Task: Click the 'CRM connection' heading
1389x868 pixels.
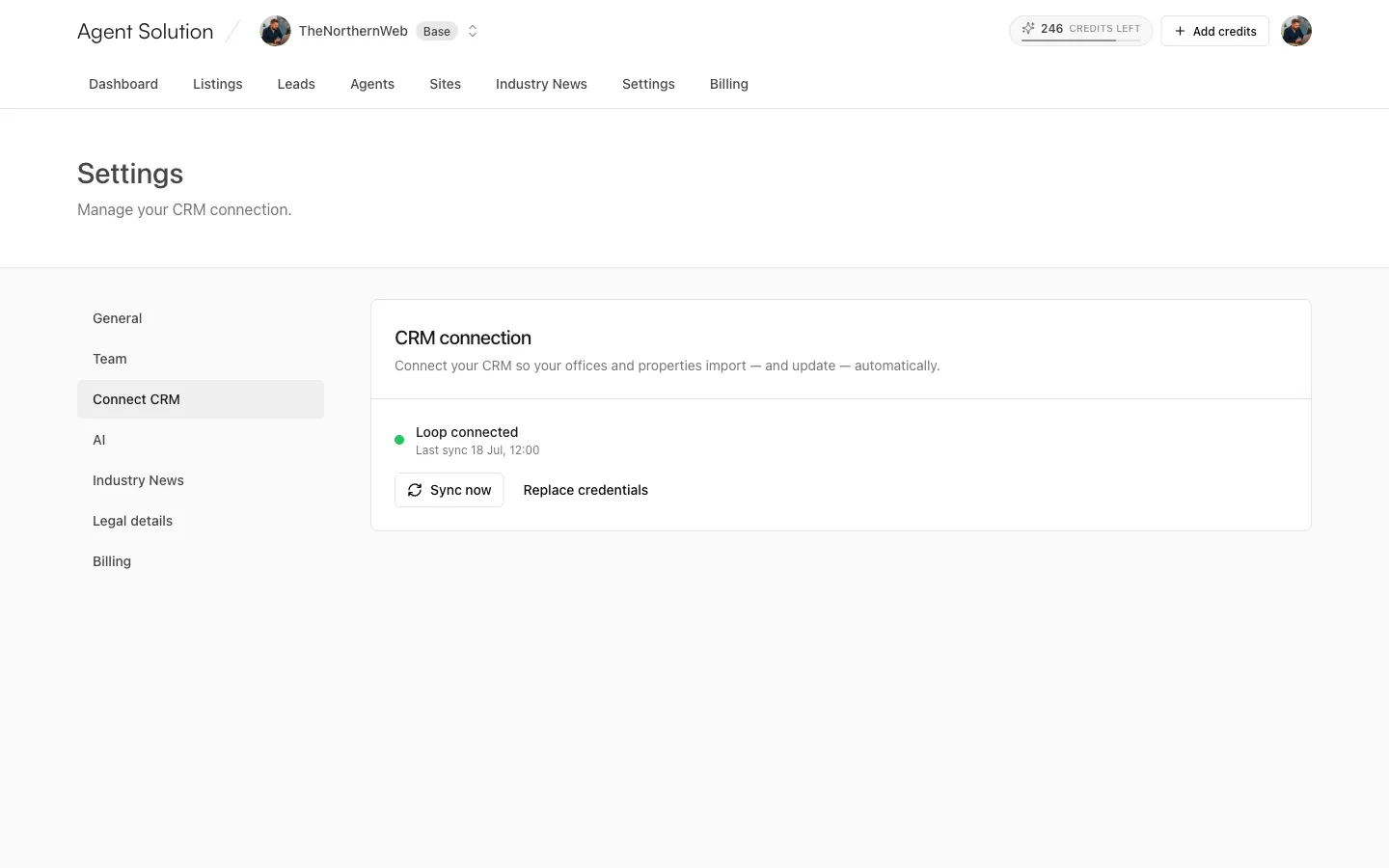Action: point(463,338)
